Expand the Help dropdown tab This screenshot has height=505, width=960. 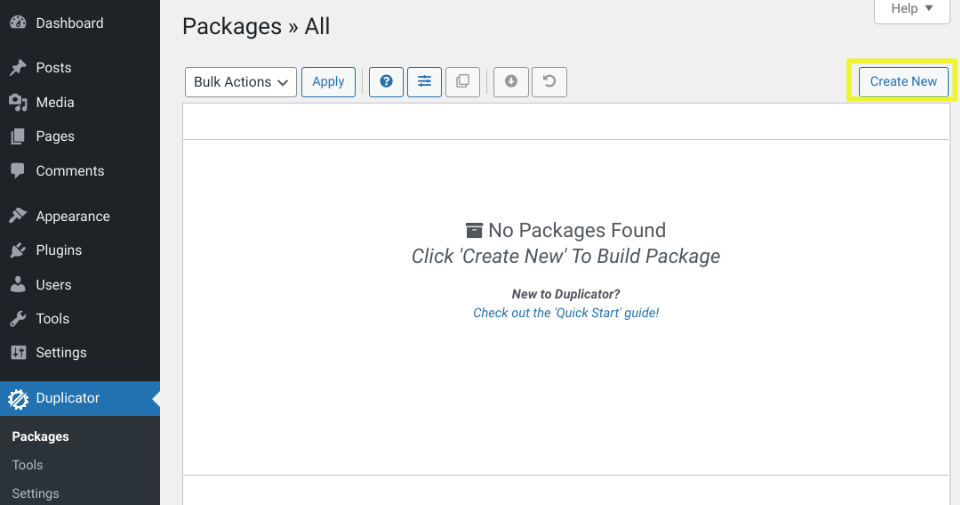click(911, 9)
